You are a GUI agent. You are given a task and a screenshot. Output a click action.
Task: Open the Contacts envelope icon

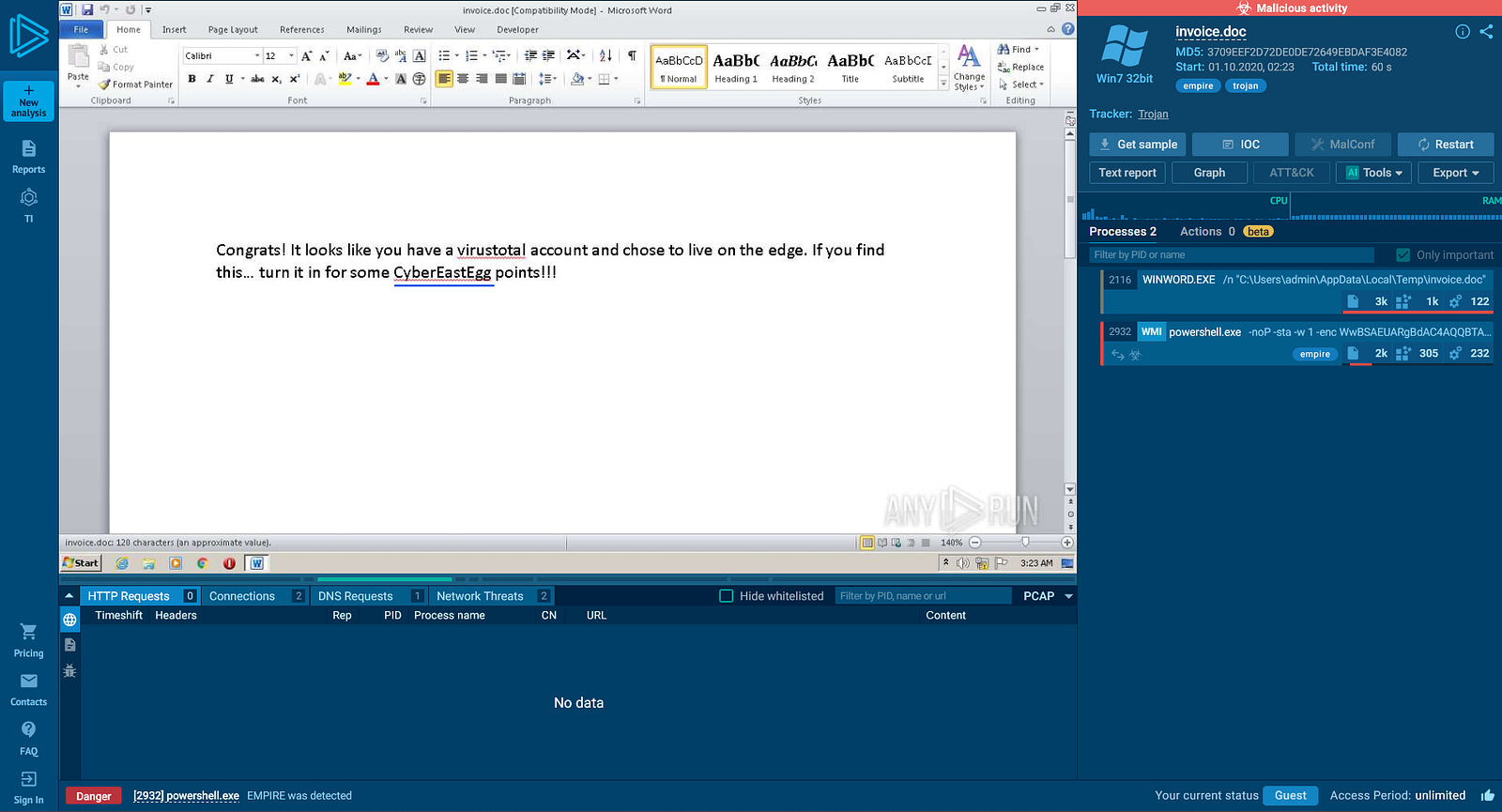(29, 681)
